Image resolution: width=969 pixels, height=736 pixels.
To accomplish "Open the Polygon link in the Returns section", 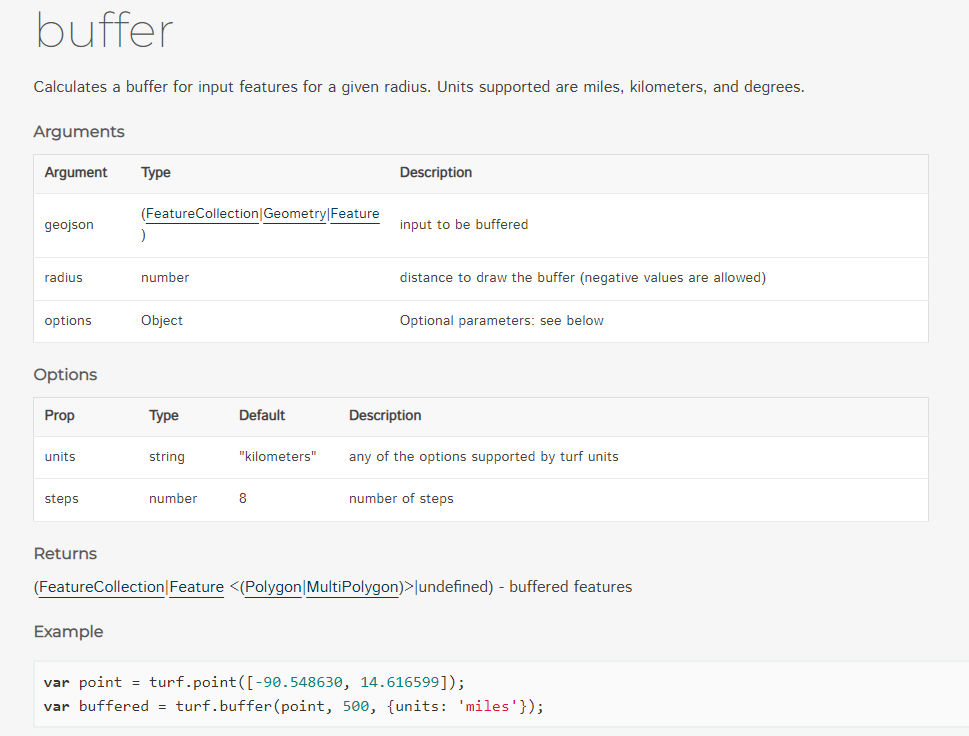I will 272,587.
